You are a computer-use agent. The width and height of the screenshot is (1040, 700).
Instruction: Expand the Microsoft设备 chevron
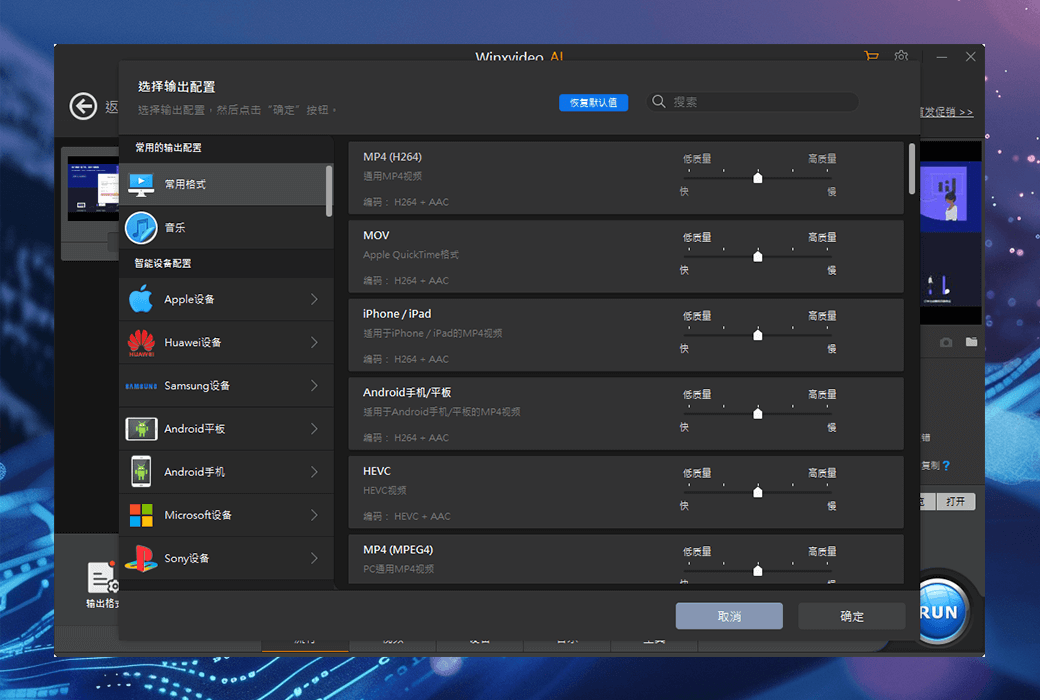tap(314, 515)
